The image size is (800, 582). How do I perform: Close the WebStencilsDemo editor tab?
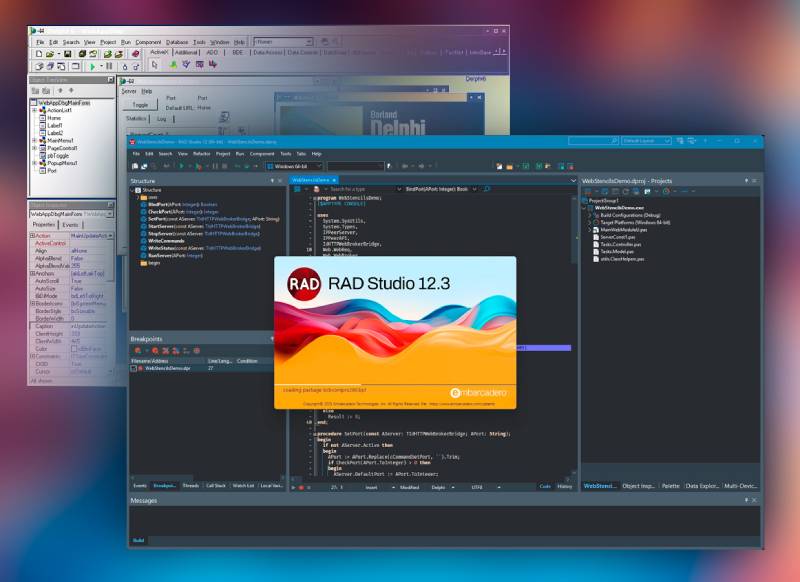tap(334, 180)
